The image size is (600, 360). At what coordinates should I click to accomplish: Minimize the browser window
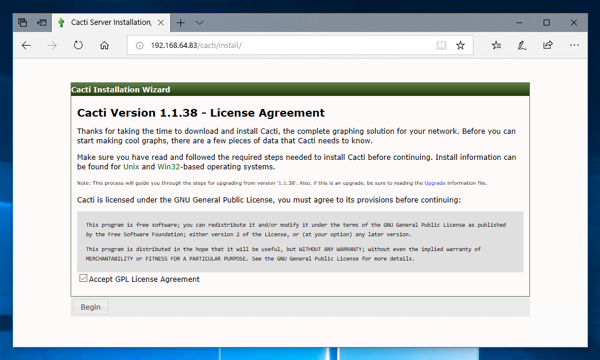pos(519,23)
